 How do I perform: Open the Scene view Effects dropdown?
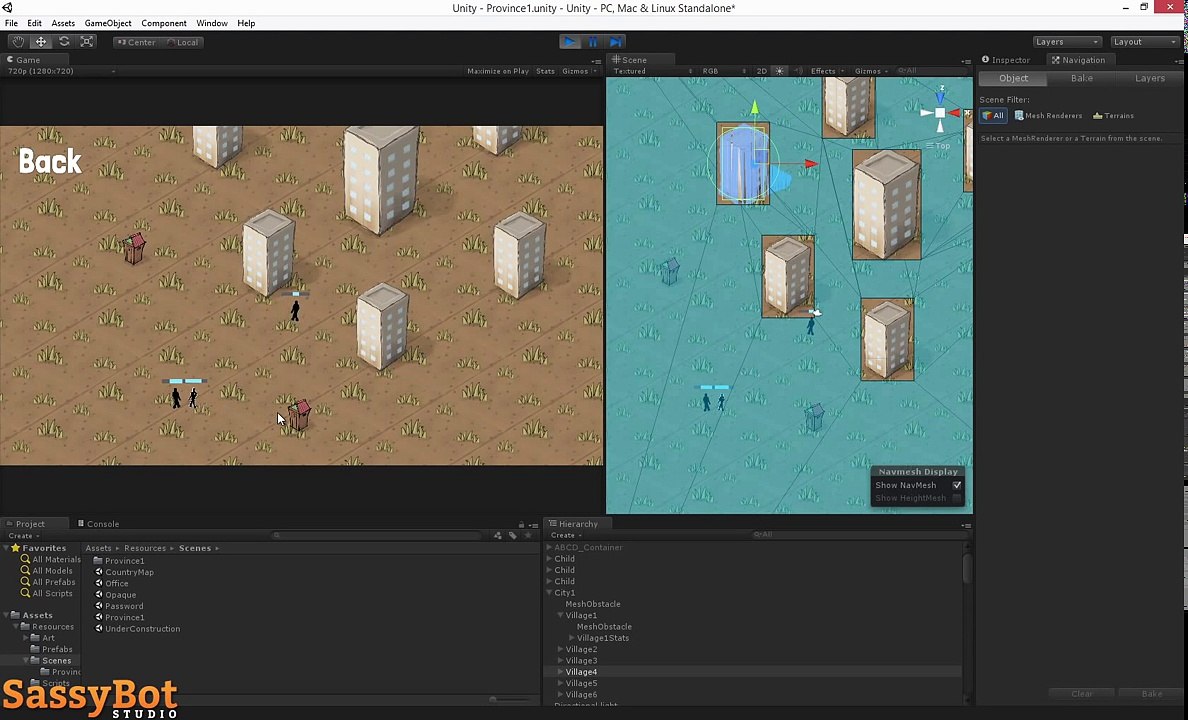827,71
